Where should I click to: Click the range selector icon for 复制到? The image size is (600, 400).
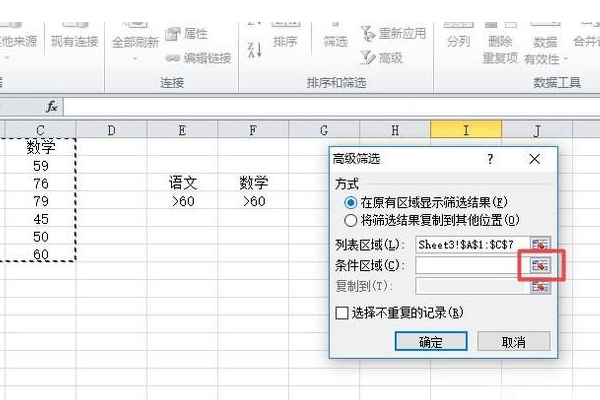[540, 286]
